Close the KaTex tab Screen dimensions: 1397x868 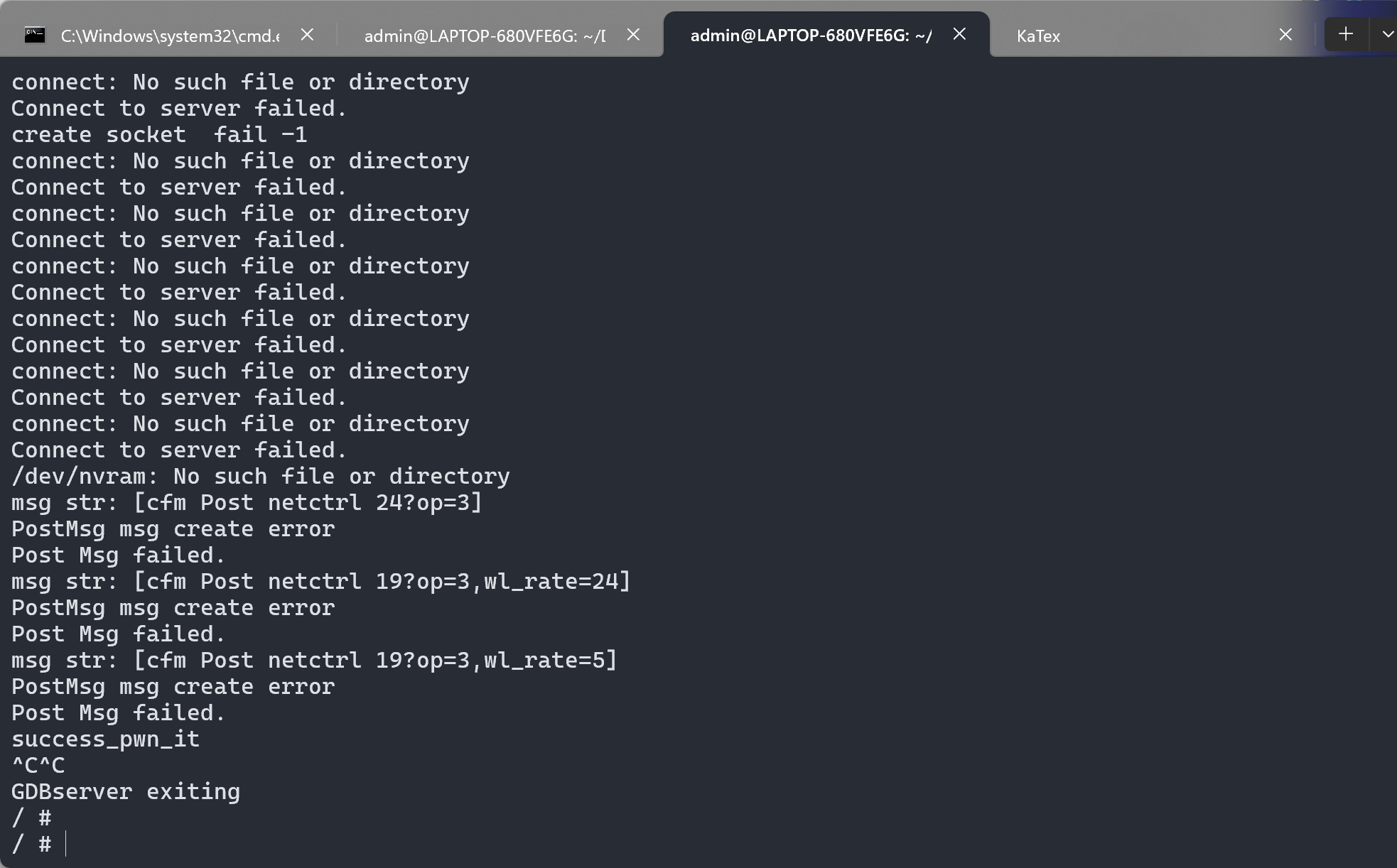pos(1285,34)
